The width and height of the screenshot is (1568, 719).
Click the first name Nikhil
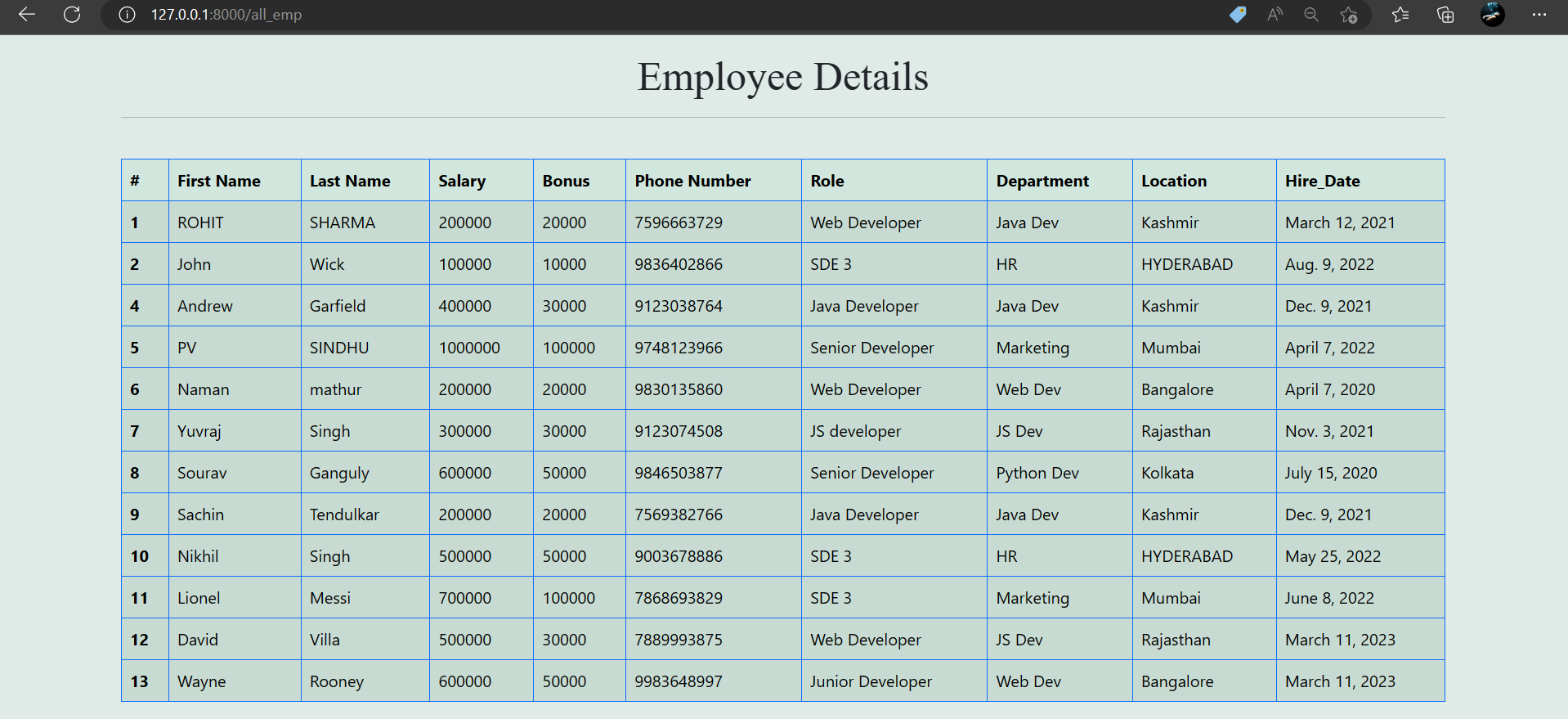click(198, 556)
